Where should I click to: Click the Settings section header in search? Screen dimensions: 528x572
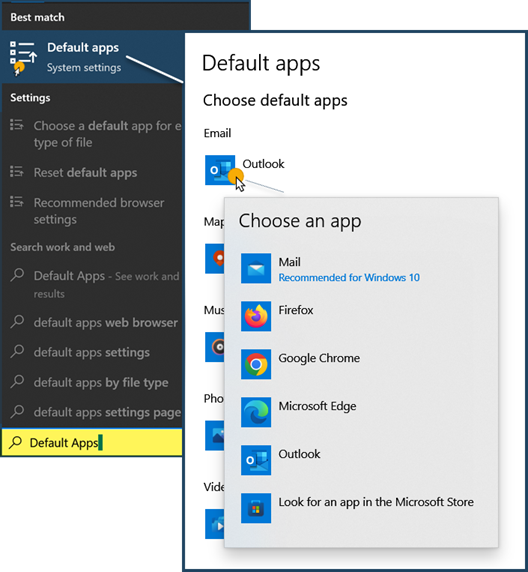(x=30, y=98)
